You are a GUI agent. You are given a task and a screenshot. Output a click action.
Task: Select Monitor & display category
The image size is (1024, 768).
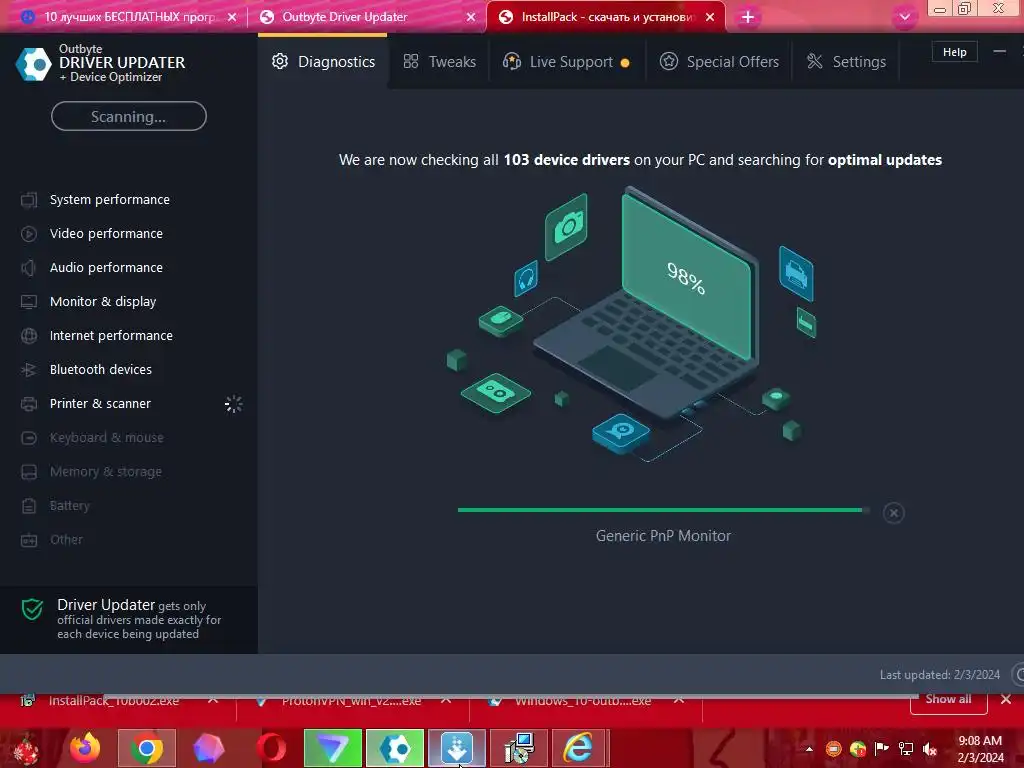pyautogui.click(x=103, y=301)
